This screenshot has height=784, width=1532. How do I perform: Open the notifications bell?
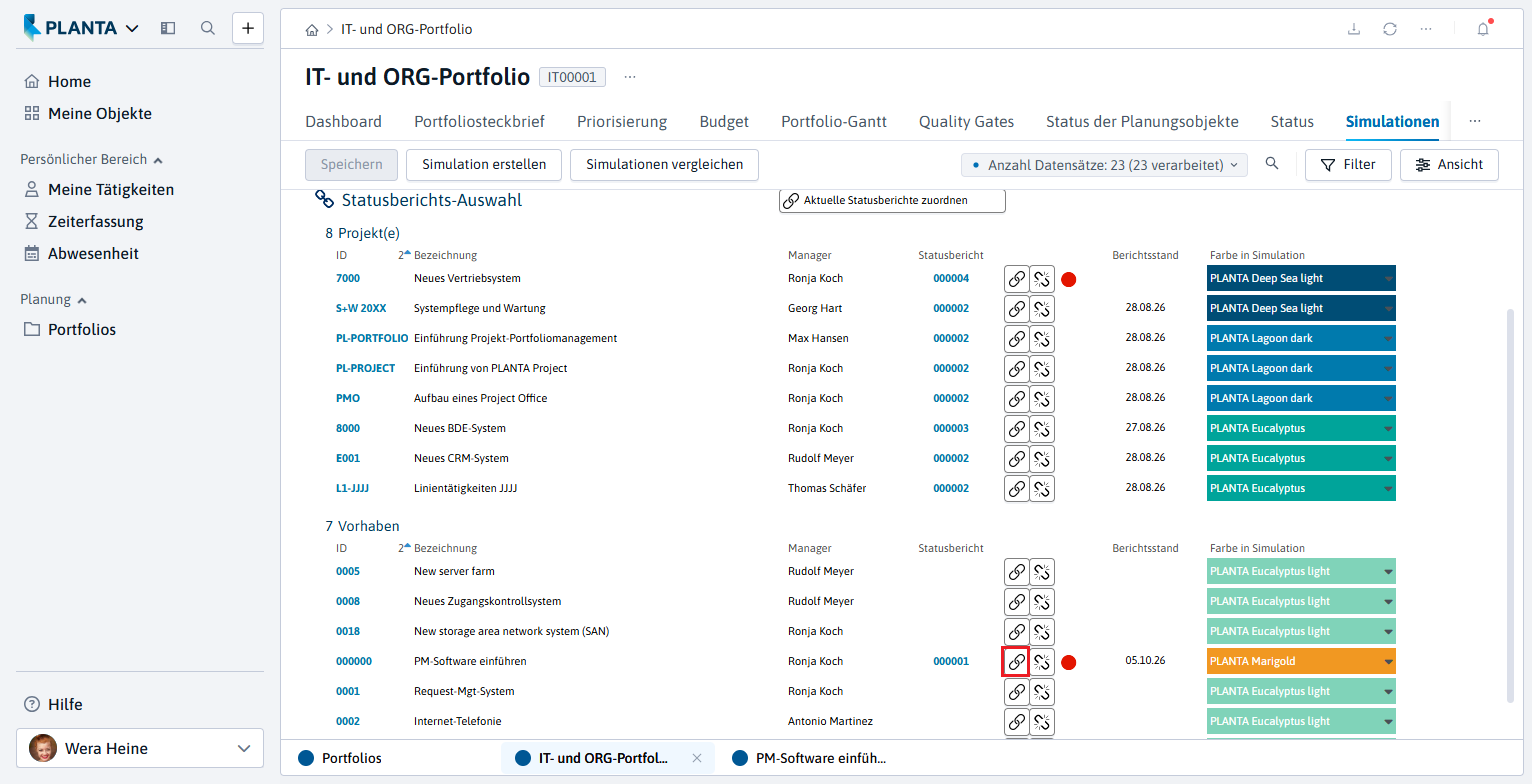pos(1483,29)
